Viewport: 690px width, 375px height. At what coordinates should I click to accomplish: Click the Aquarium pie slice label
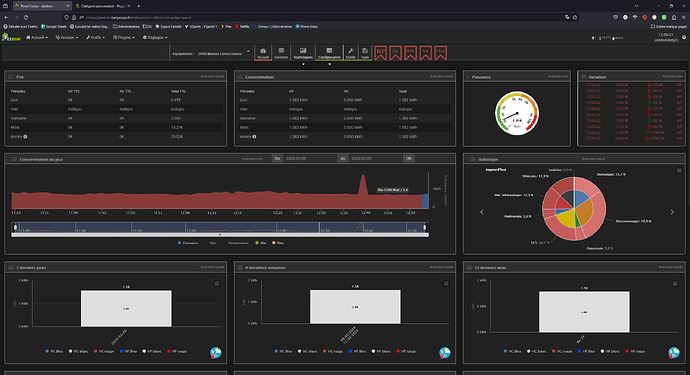coord(599,248)
